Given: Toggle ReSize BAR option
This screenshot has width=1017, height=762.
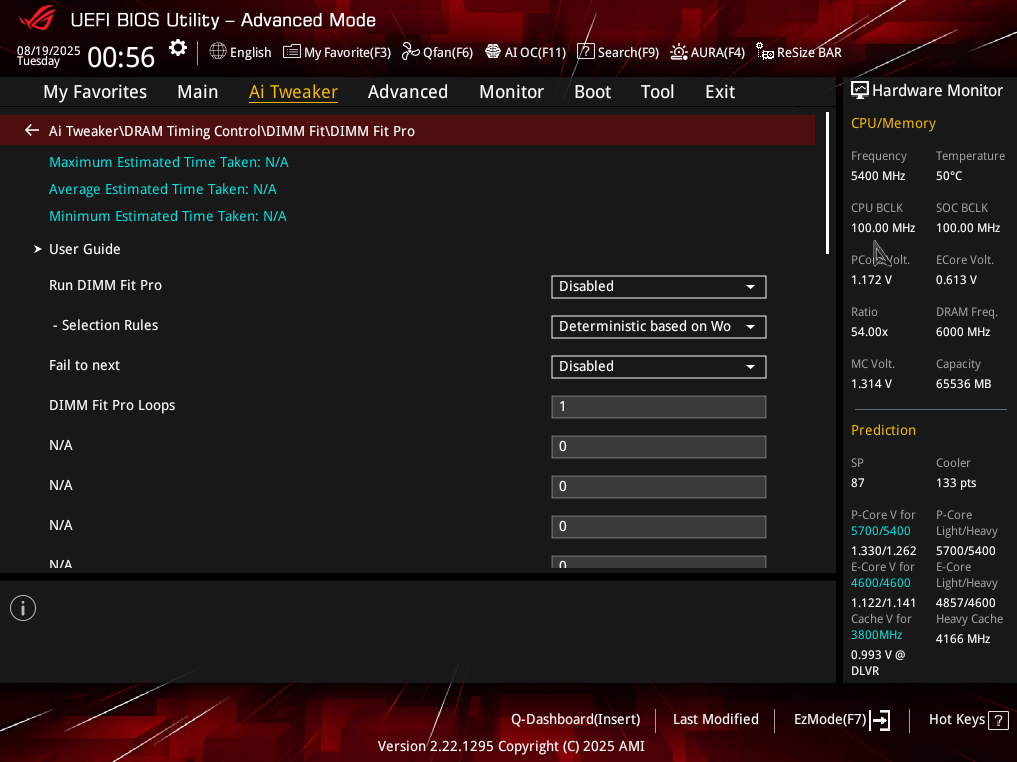Looking at the screenshot, I should pyautogui.click(x=799, y=52).
